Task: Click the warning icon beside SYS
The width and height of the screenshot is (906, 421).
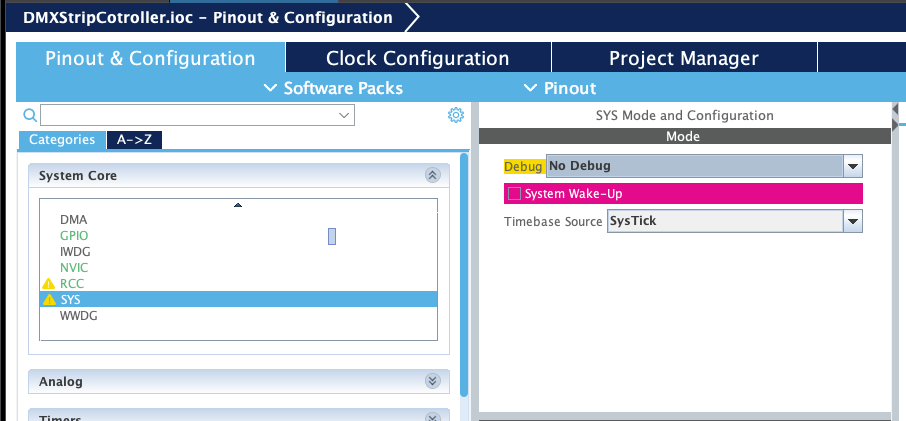Action: tap(48, 300)
